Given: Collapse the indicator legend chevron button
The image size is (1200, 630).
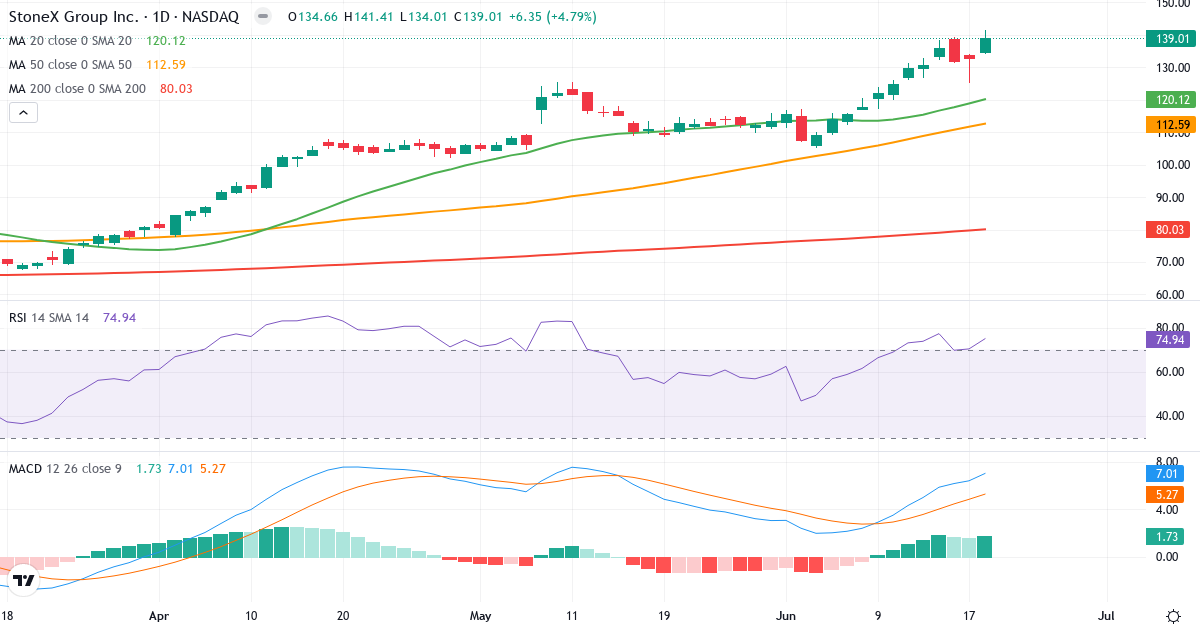Looking at the screenshot, I should pyautogui.click(x=24, y=113).
